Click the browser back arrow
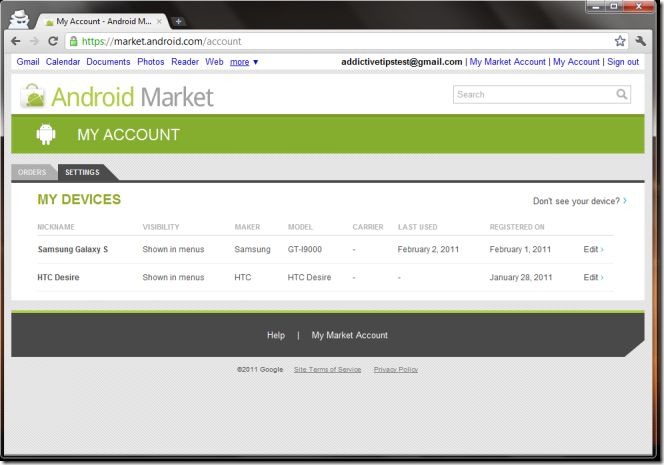664x465 pixels. tap(16, 41)
